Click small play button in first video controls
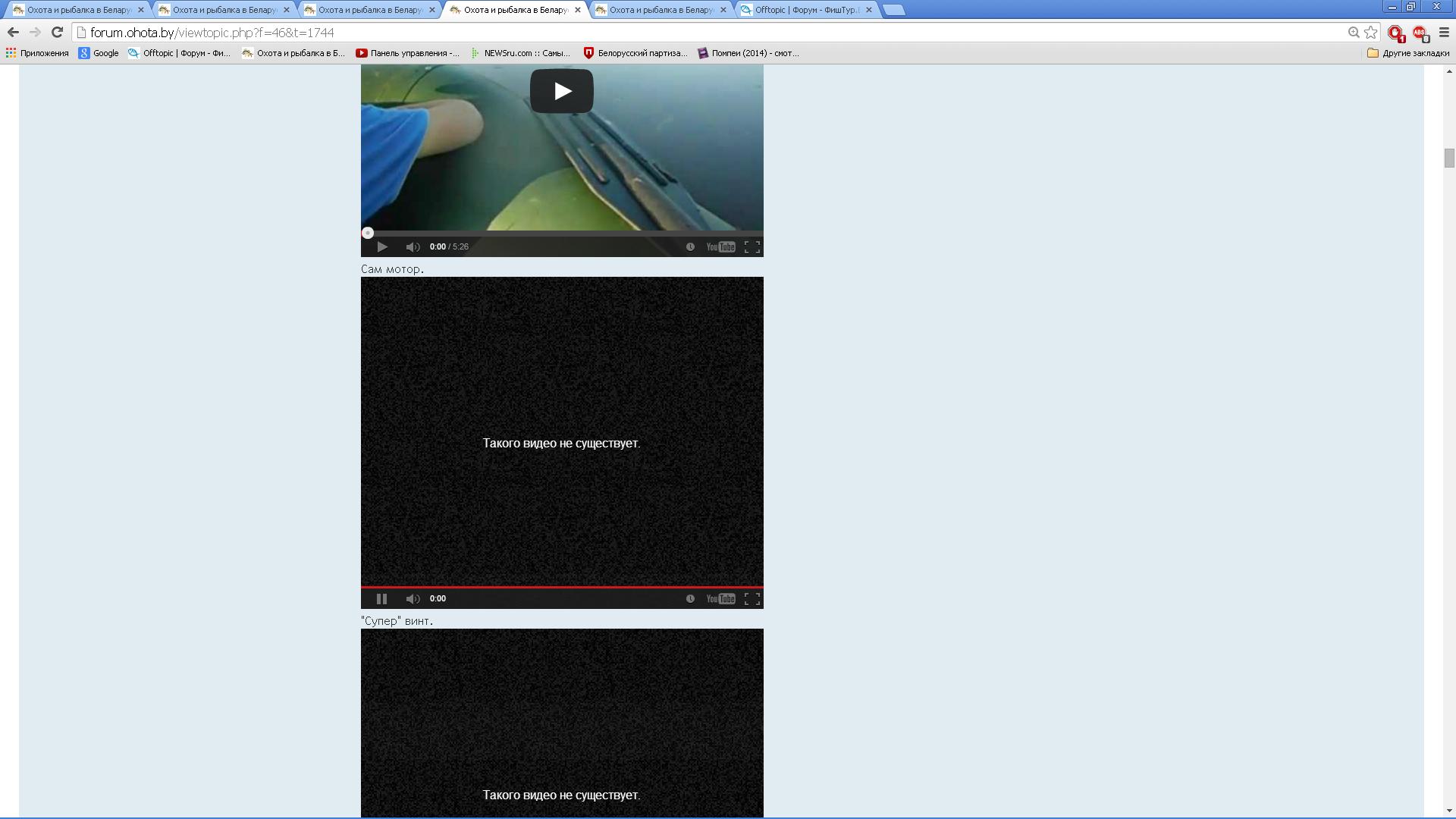 click(x=382, y=247)
